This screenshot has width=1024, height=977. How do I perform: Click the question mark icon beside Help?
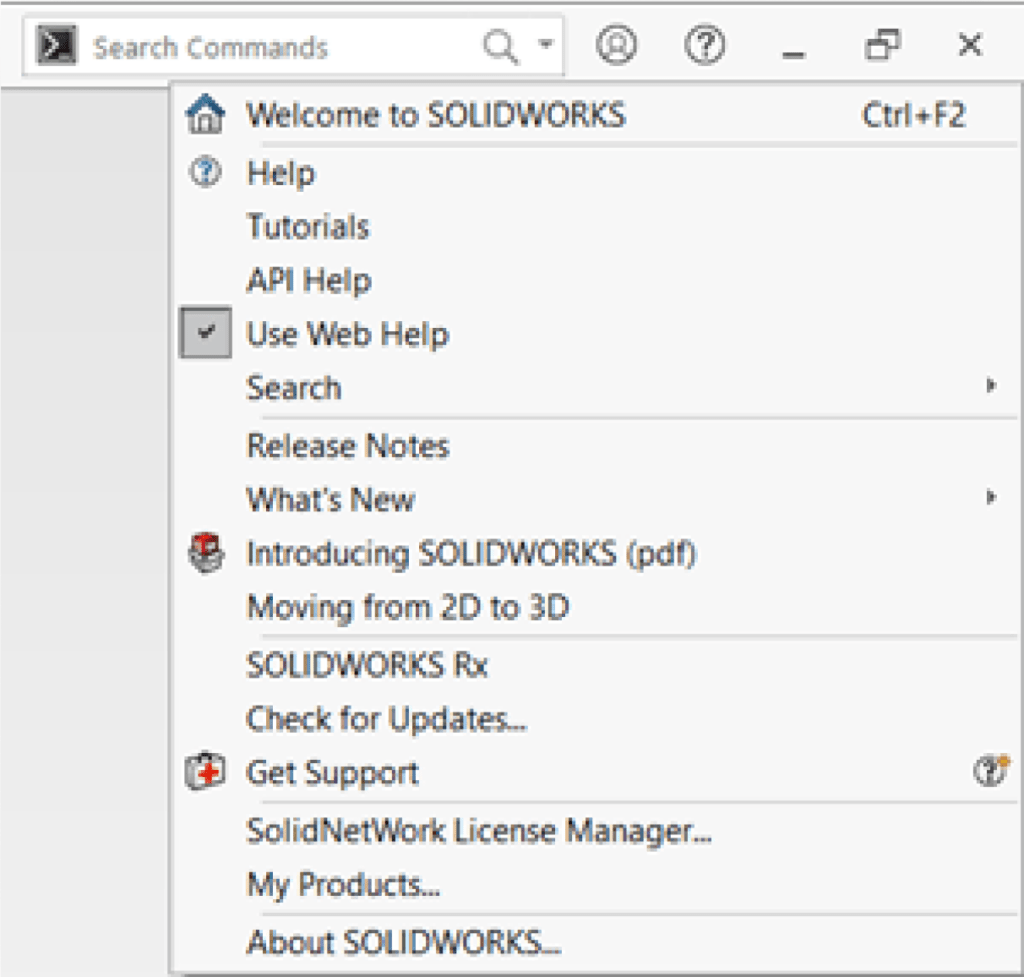[205, 171]
